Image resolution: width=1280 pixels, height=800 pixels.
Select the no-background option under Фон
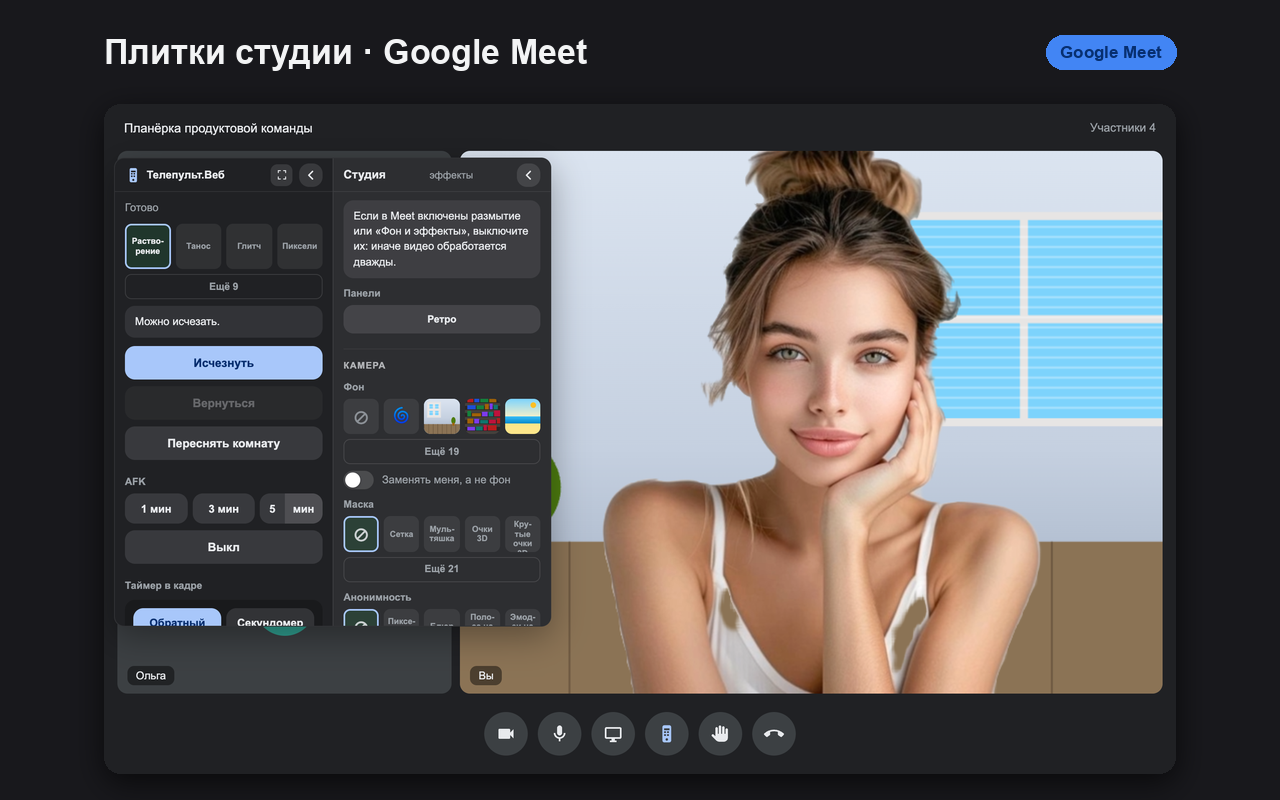click(361, 416)
